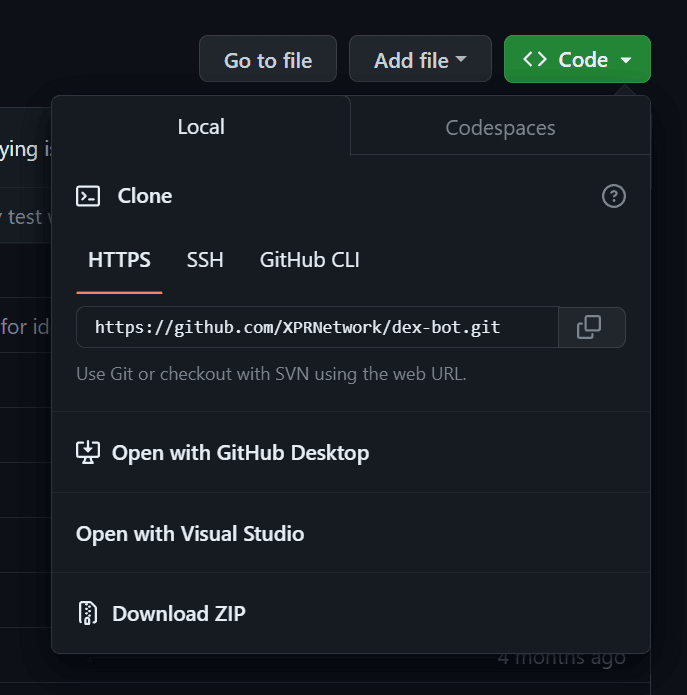The image size is (687, 695).
Task: Collapse the green Code dropdown
Action: 577,59
